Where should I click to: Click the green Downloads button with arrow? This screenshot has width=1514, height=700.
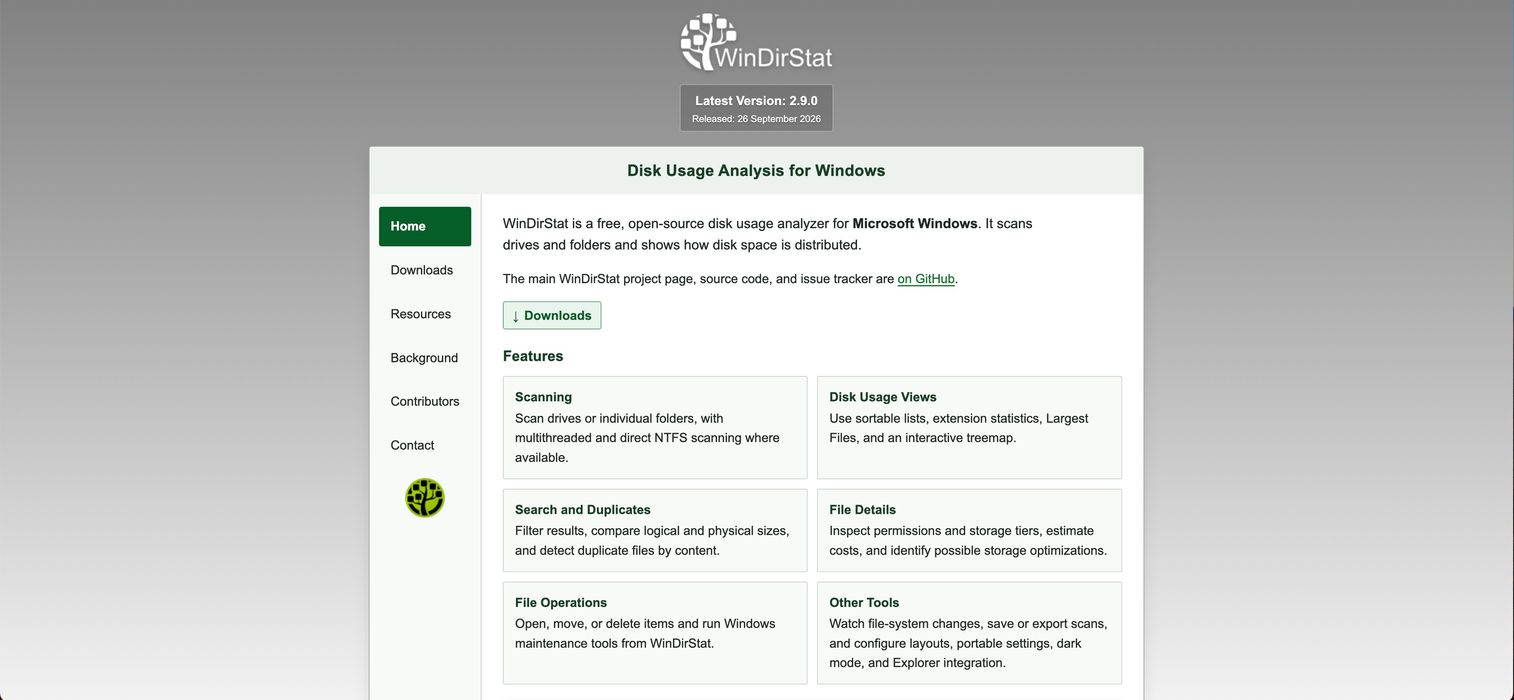point(552,315)
